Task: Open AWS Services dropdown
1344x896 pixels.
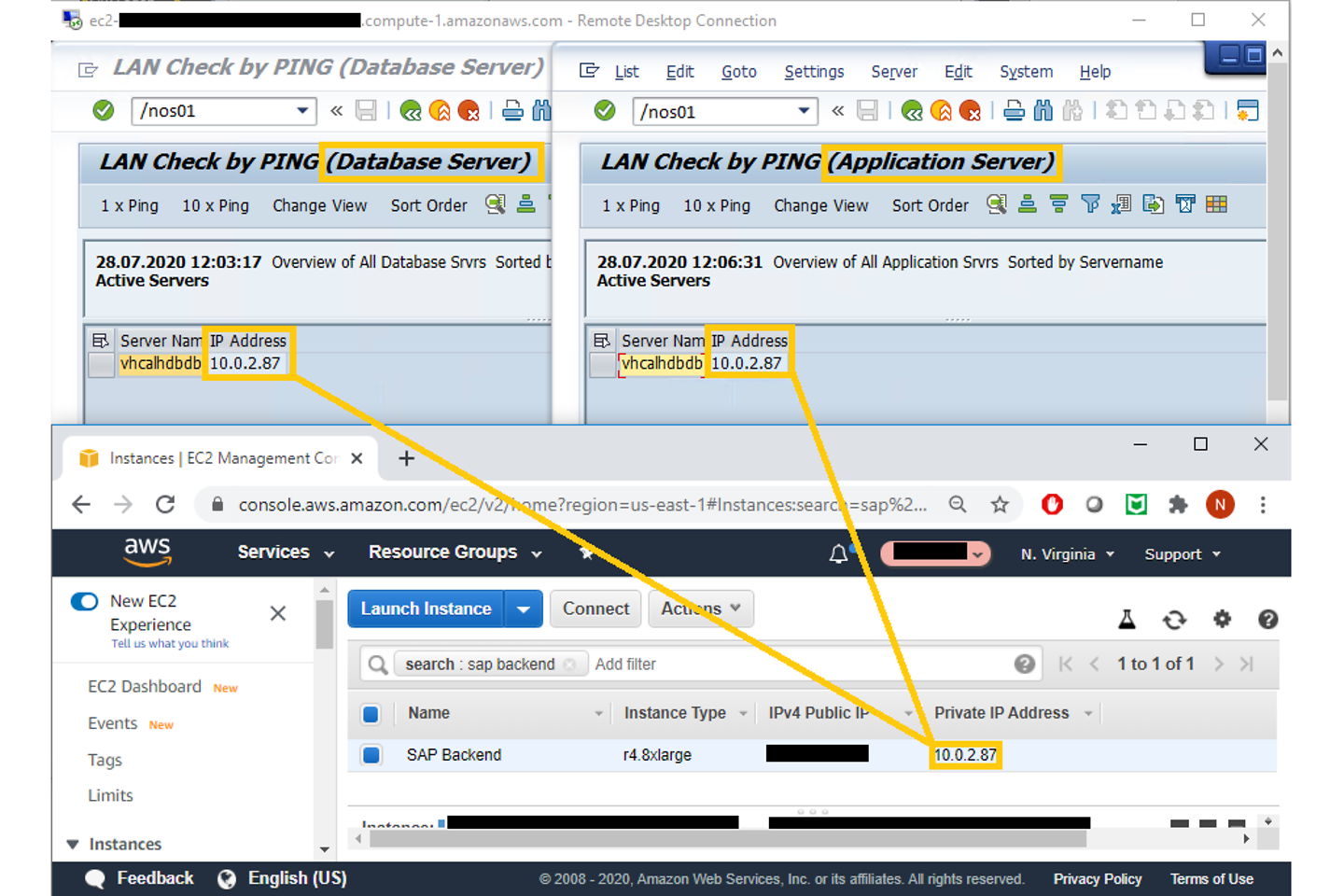Action: (286, 553)
